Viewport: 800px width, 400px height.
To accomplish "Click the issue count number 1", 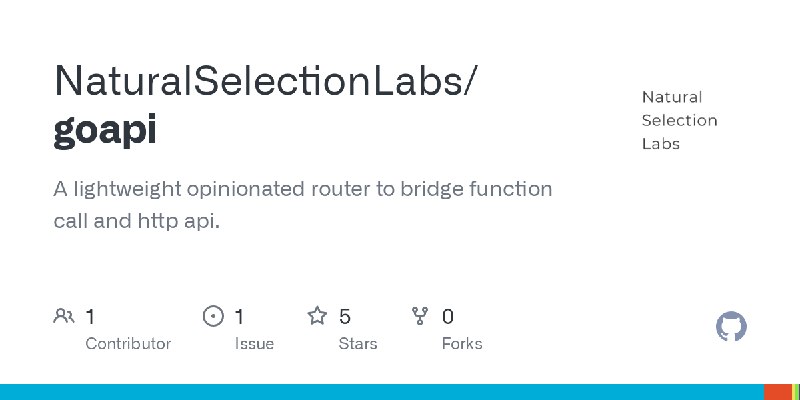I will click(x=240, y=317).
